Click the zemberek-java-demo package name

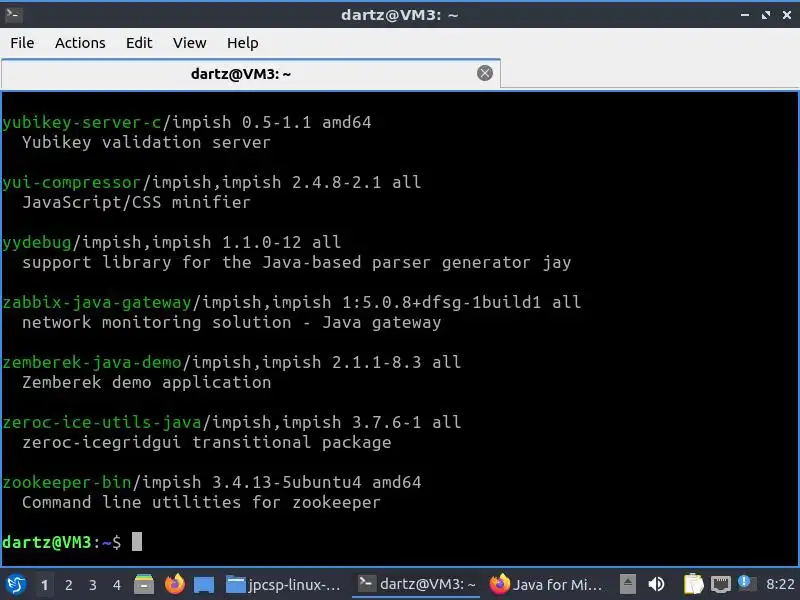pos(92,363)
